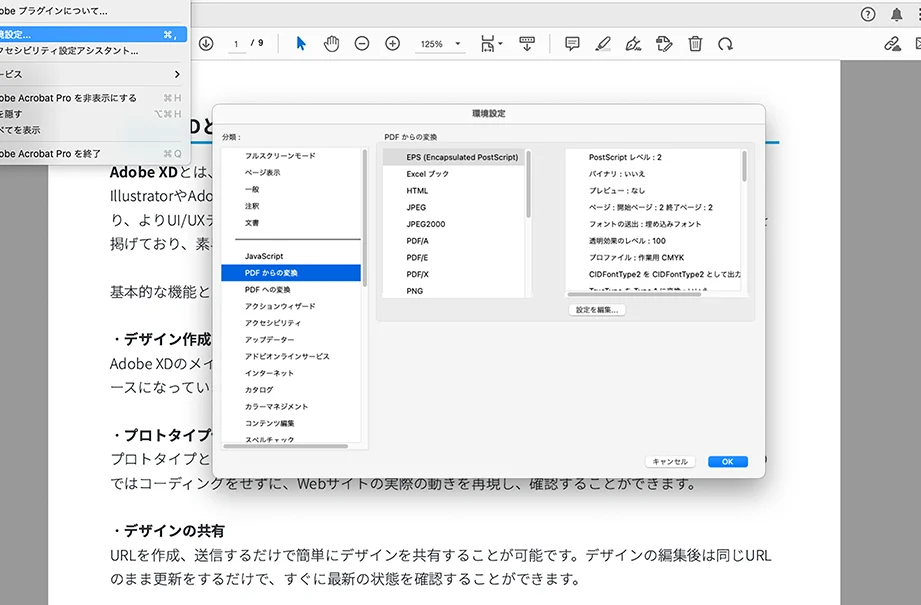Click format list vertical scrollbar

click(x=528, y=184)
